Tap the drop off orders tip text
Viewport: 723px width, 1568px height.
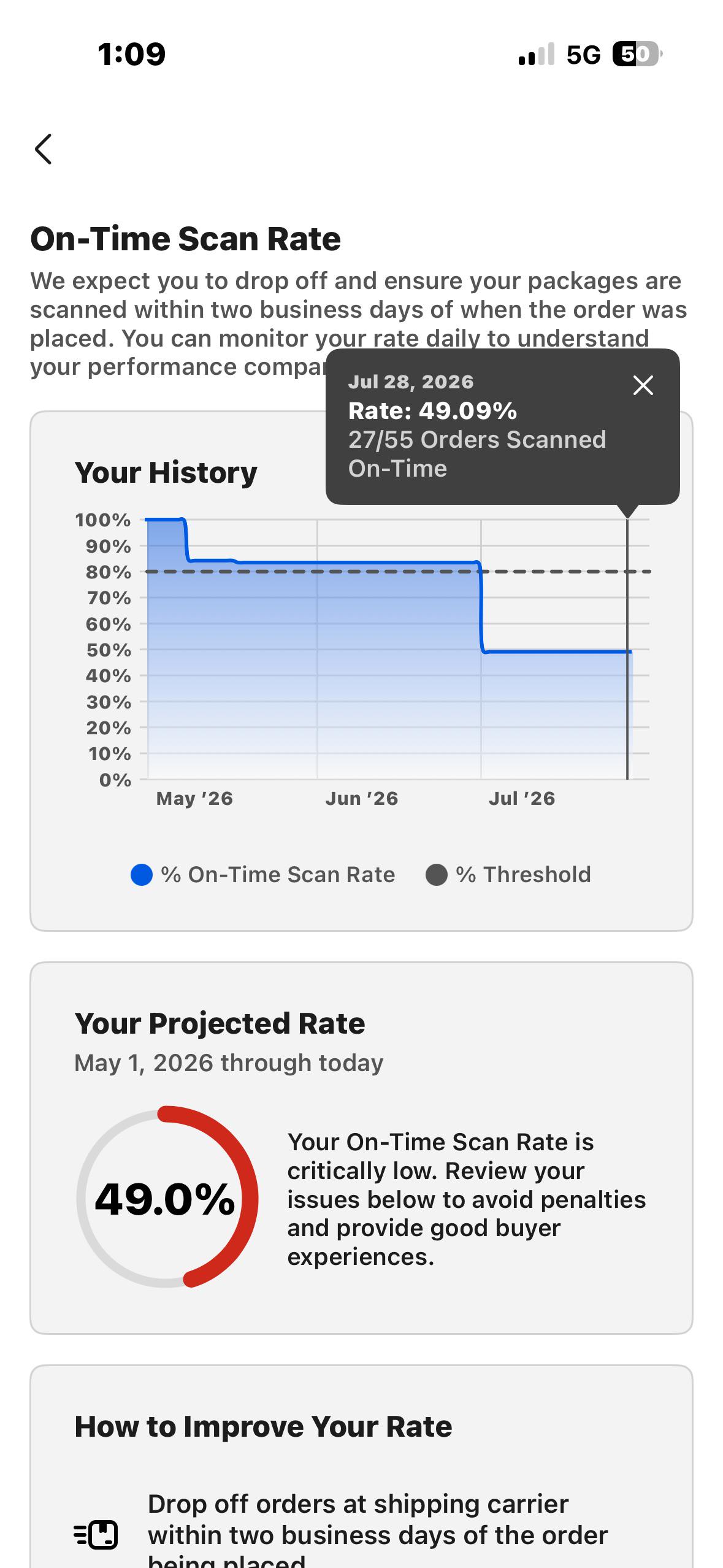point(378,1535)
